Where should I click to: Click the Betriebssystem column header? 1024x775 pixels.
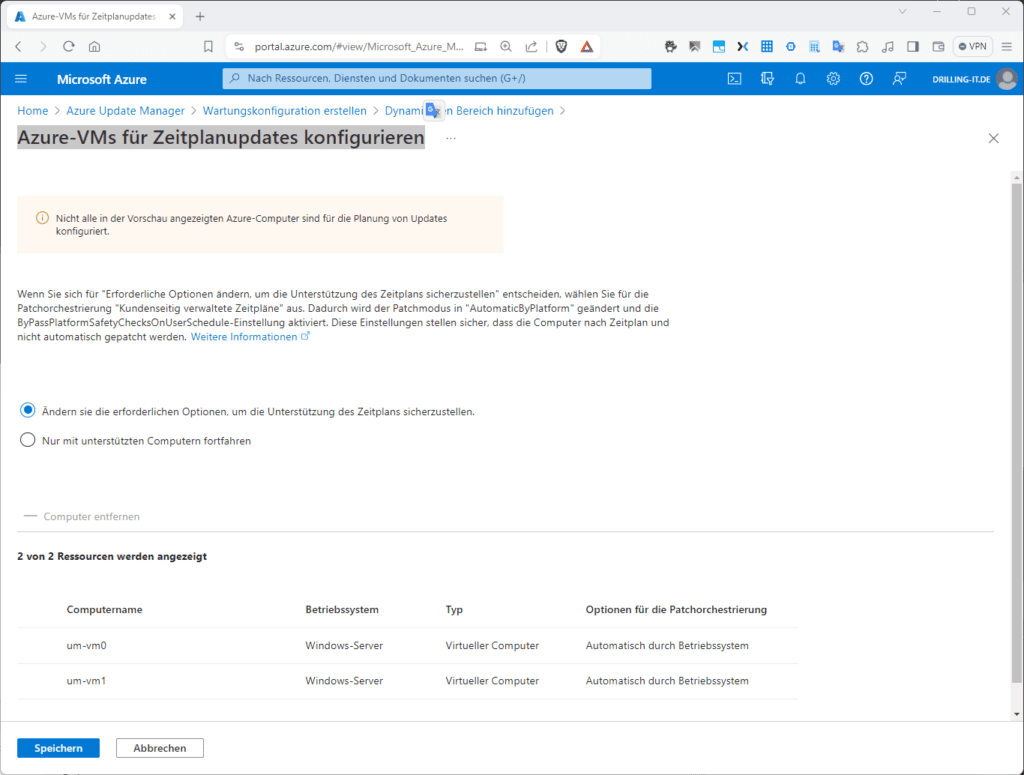342,609
